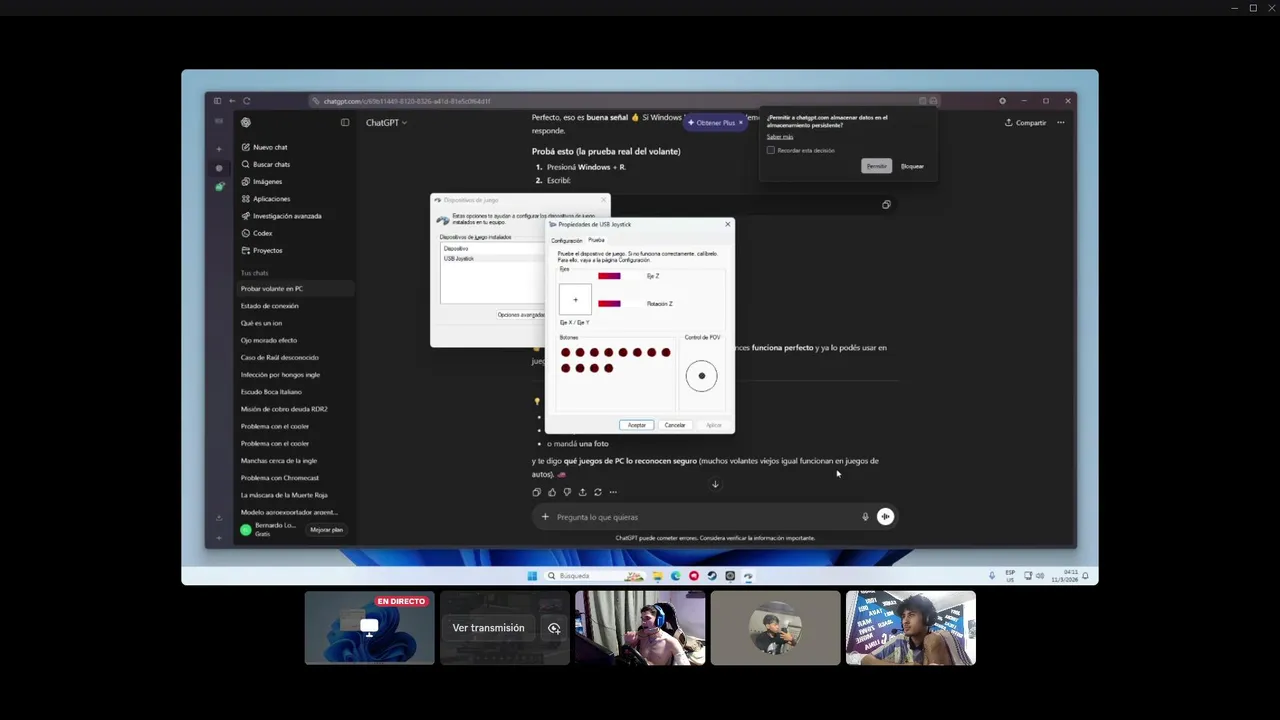Click the ChatGPT logo icon in sidebar
Viewport: 1280px width, 720px height.
246,123
